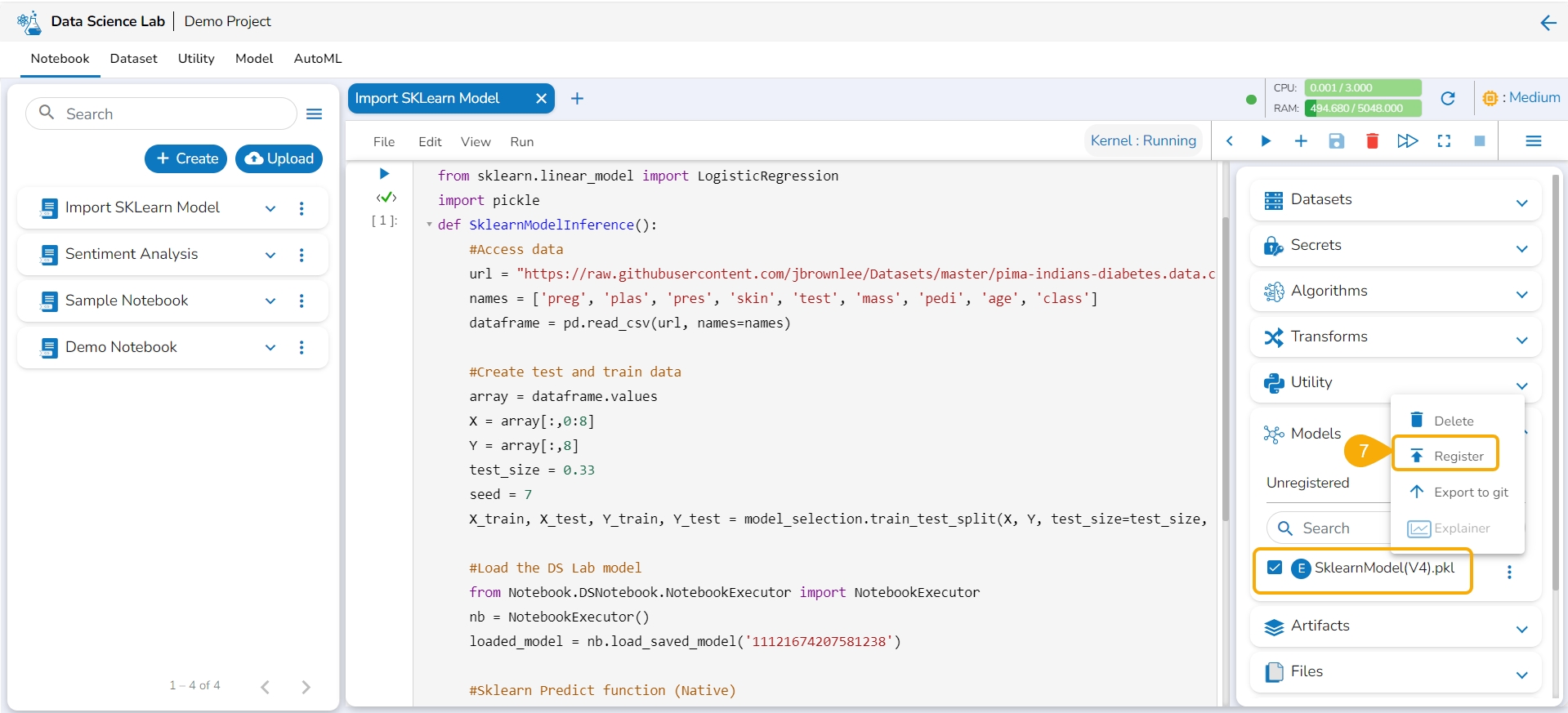
Task: Toggle the notebook list hamburger menu
Action: pos(314,114)
